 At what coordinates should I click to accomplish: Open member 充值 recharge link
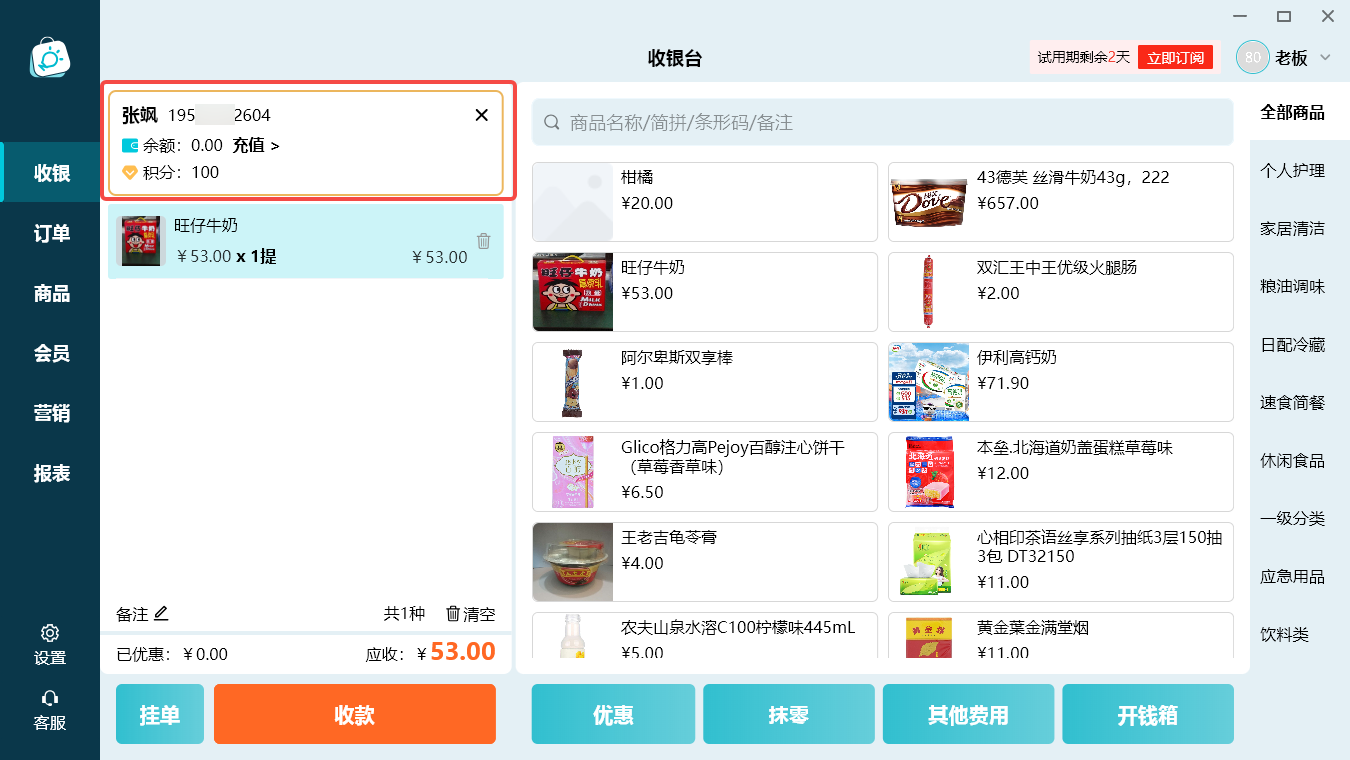[256, 145]
